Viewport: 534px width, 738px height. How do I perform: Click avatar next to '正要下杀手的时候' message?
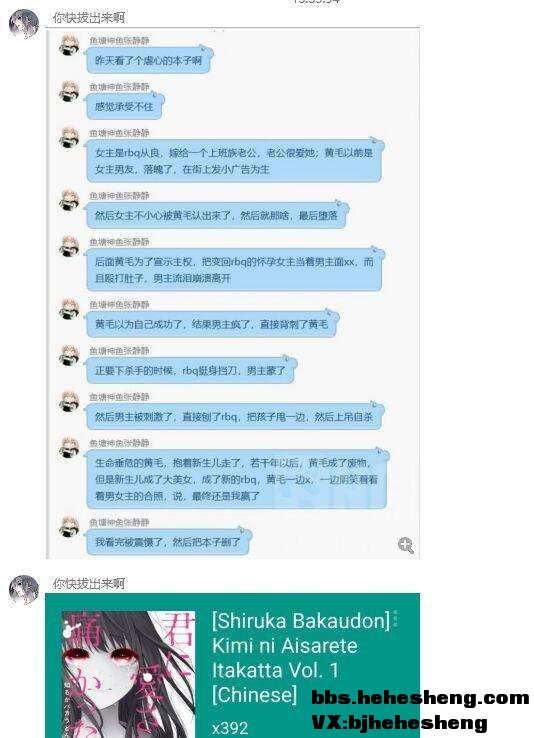pos(69,355)
